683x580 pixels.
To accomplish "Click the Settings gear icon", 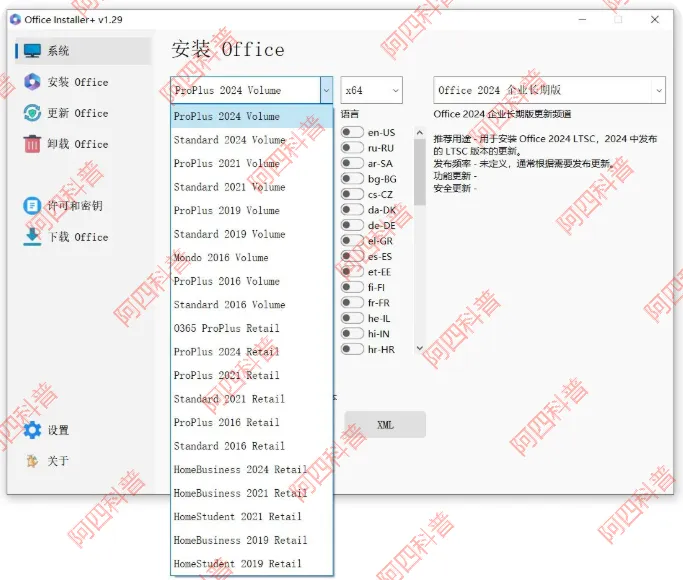I will coord(32,430).
